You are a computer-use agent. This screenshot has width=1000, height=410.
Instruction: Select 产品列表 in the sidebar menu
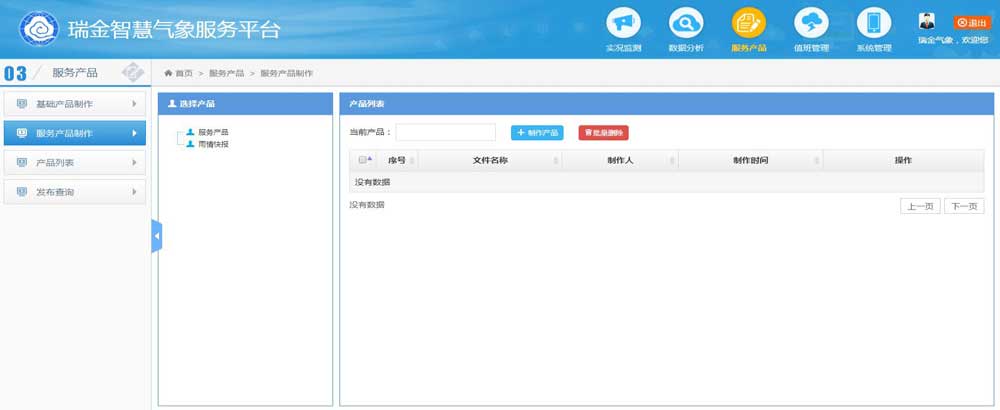75,162
